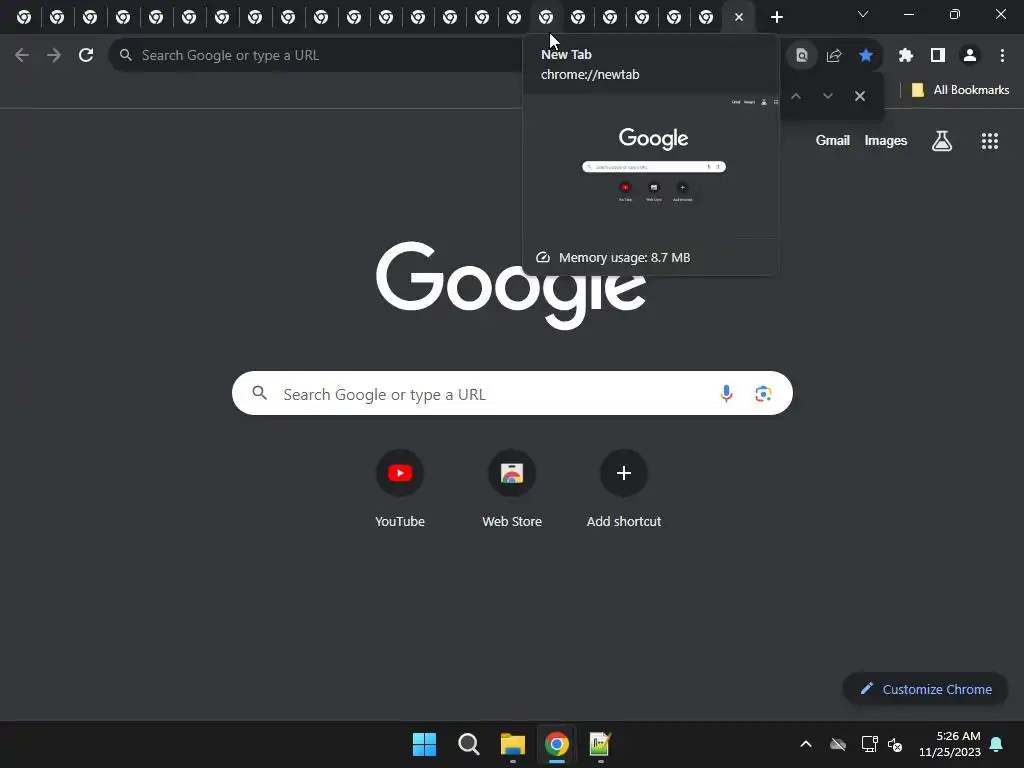Switch to the first tab
This screenshot has width=1024, height=768.
[24, 17]
